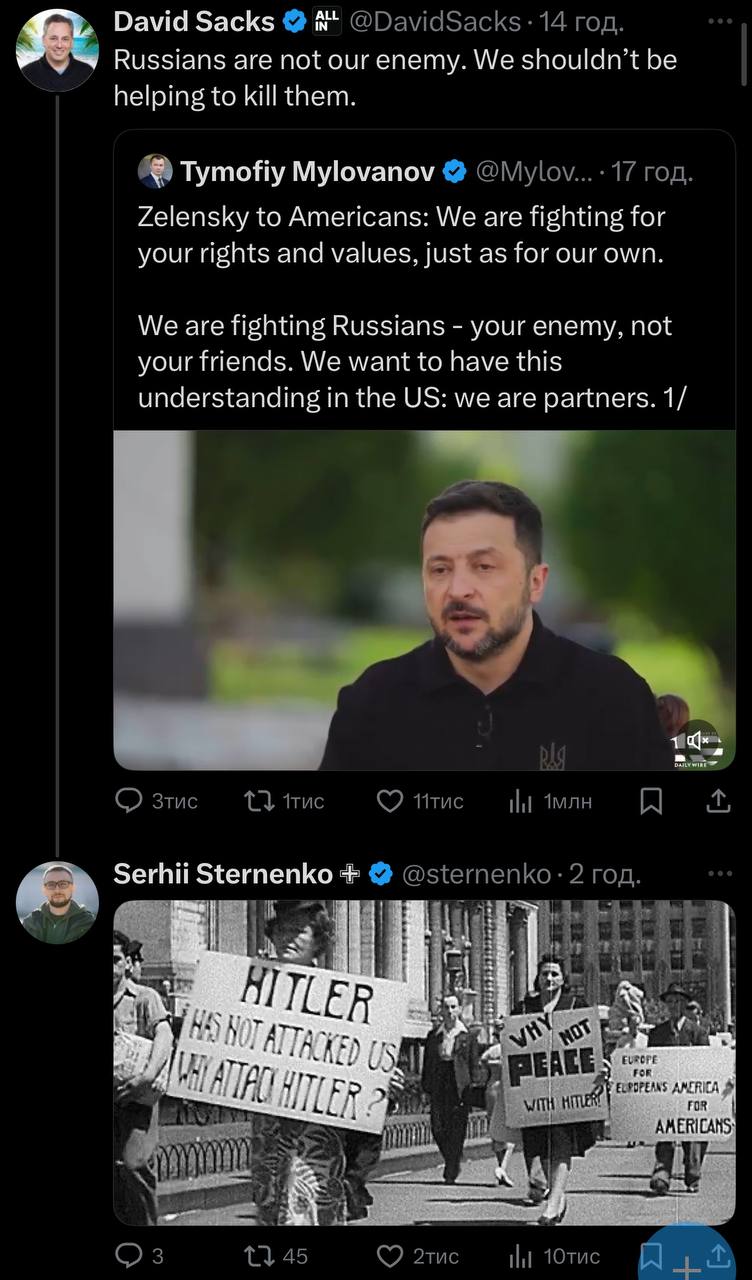The image size is (752, 1280).
Task: Open Serhii Sternenko's profile picture
Action: [57, 902]
